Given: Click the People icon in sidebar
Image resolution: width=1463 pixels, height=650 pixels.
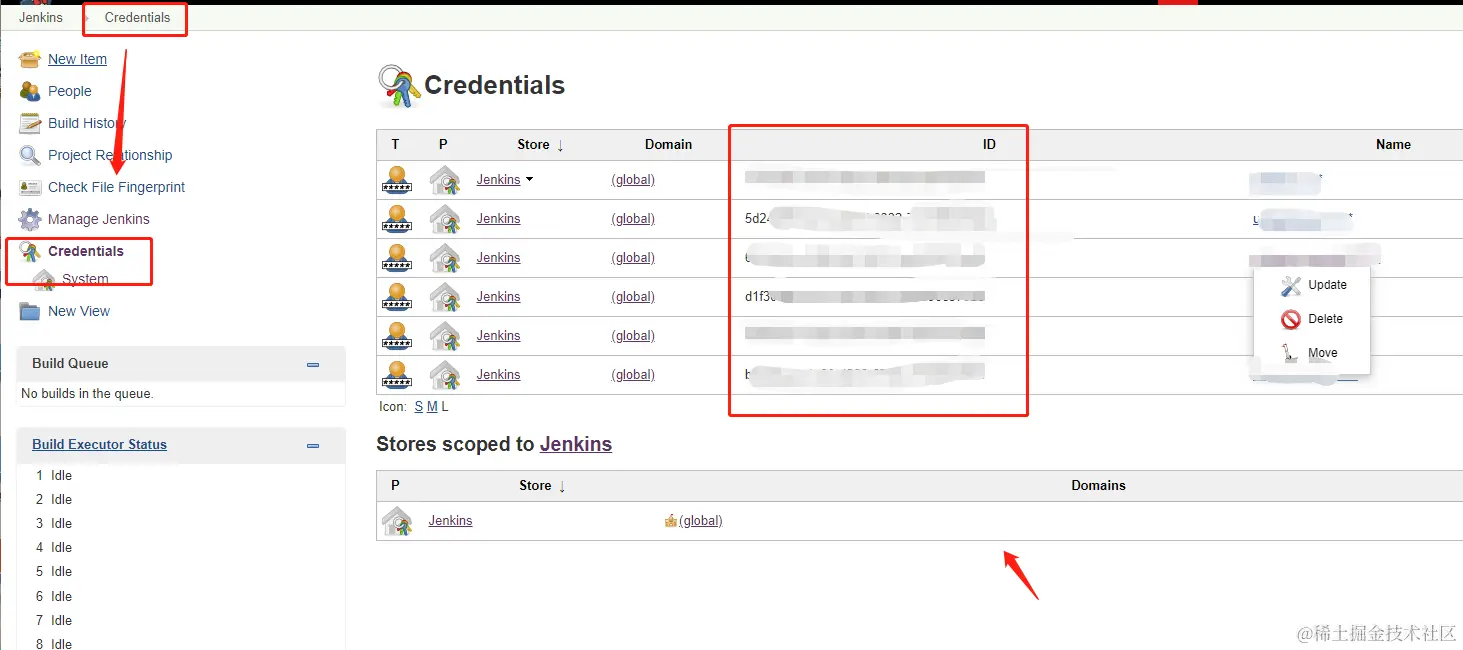Looking at the screenshot, I should [x=30, y=91].
